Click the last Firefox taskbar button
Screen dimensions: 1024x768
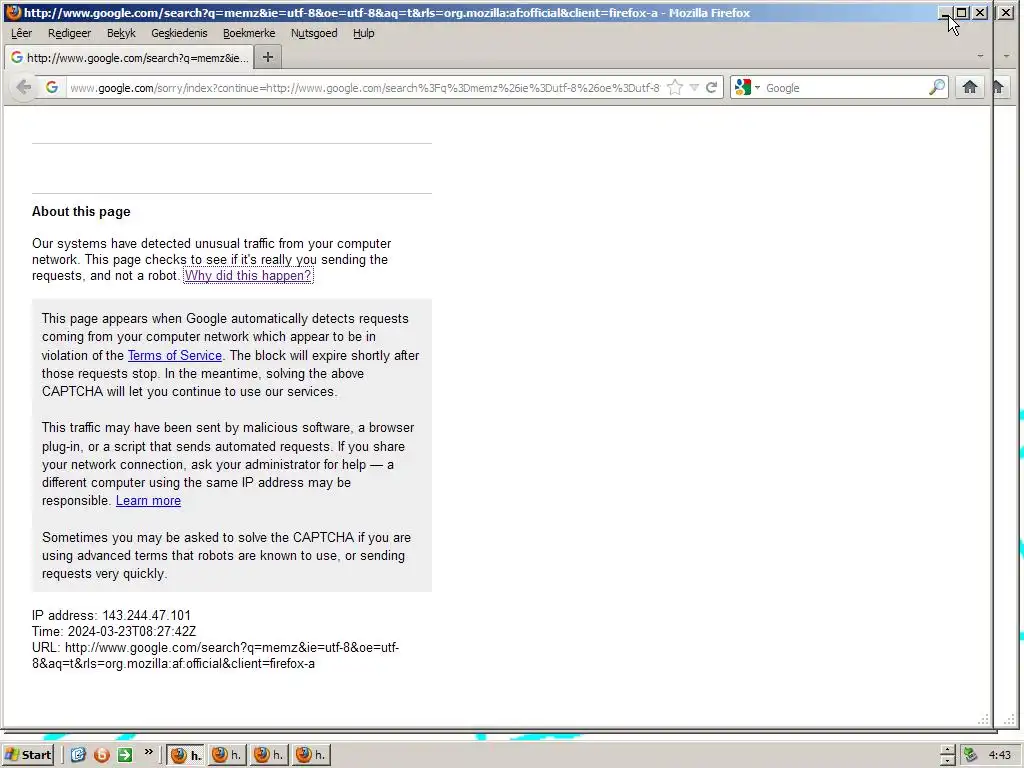click(x=312, y=755)
